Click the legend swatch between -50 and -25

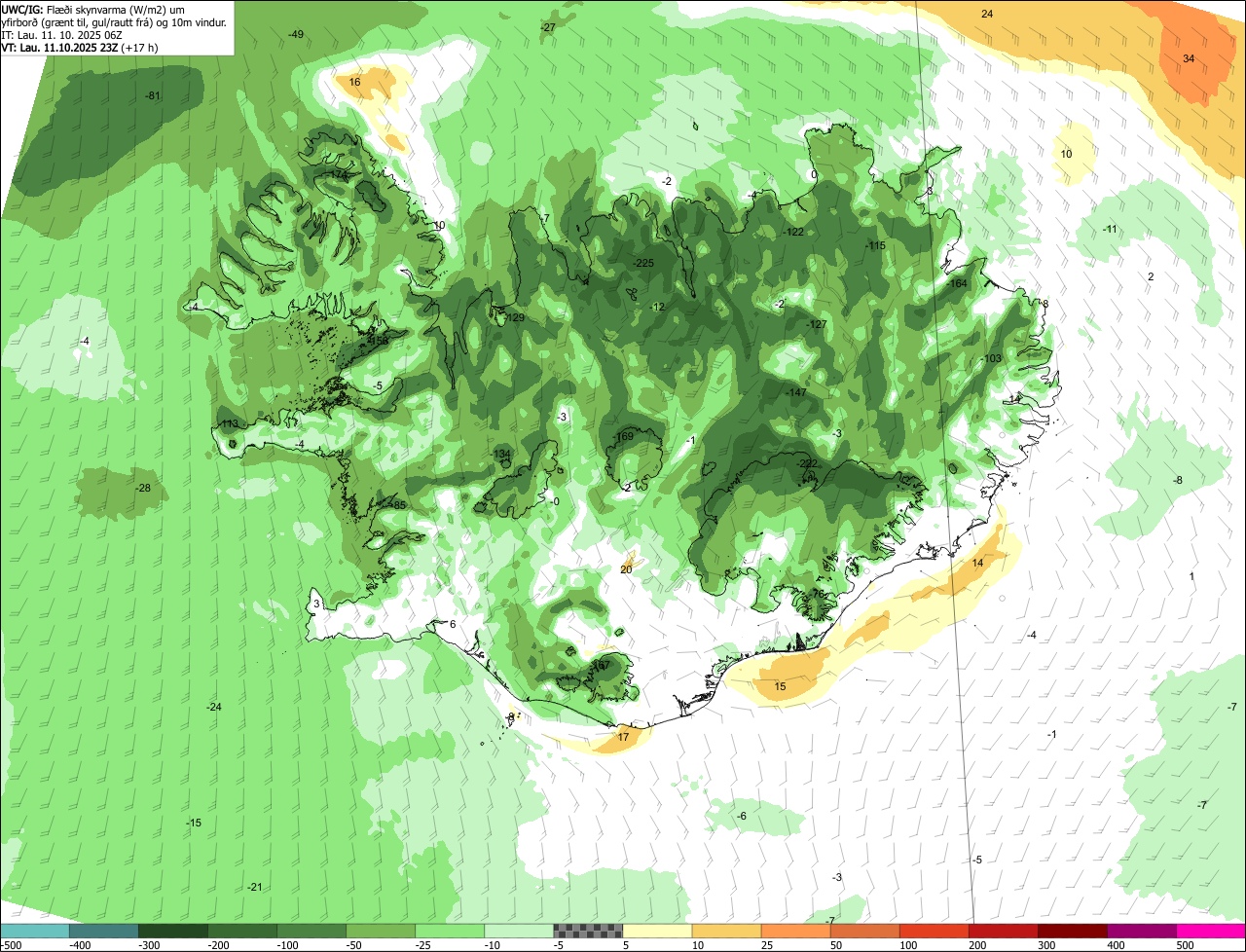381,931
